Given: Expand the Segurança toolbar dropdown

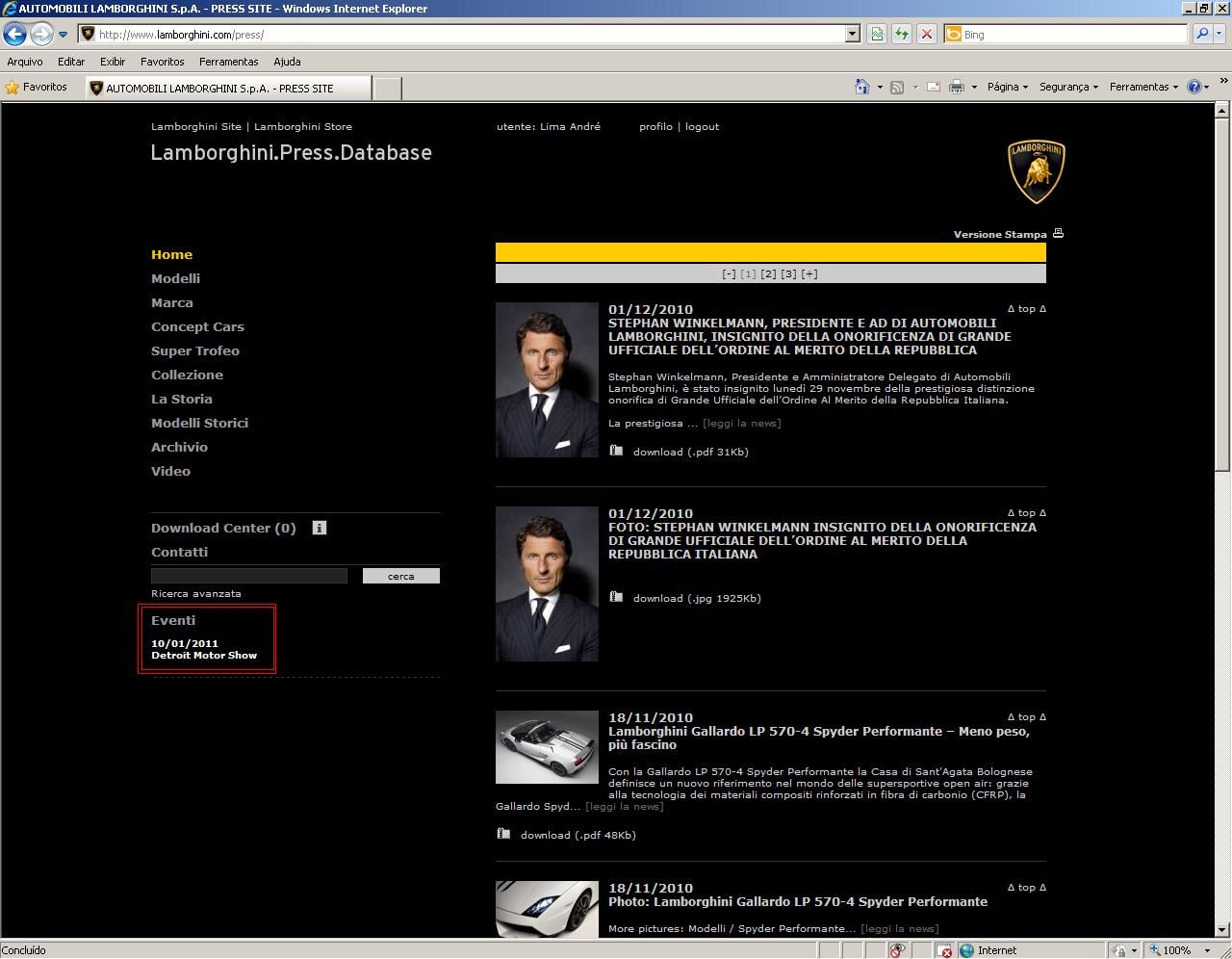Looking at the screenshot, I should tap(1067, 87).
